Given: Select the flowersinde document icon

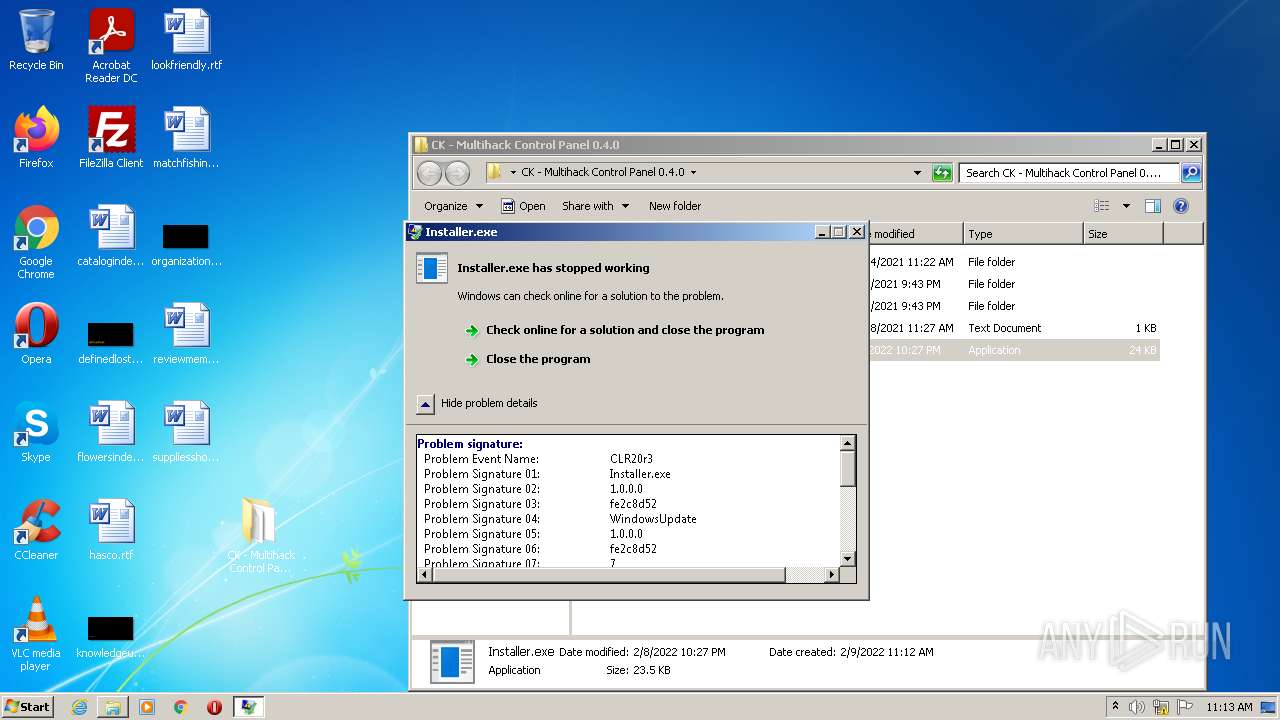Looking at the screenshot, I should pyautogui.click(x=111, y=432).
